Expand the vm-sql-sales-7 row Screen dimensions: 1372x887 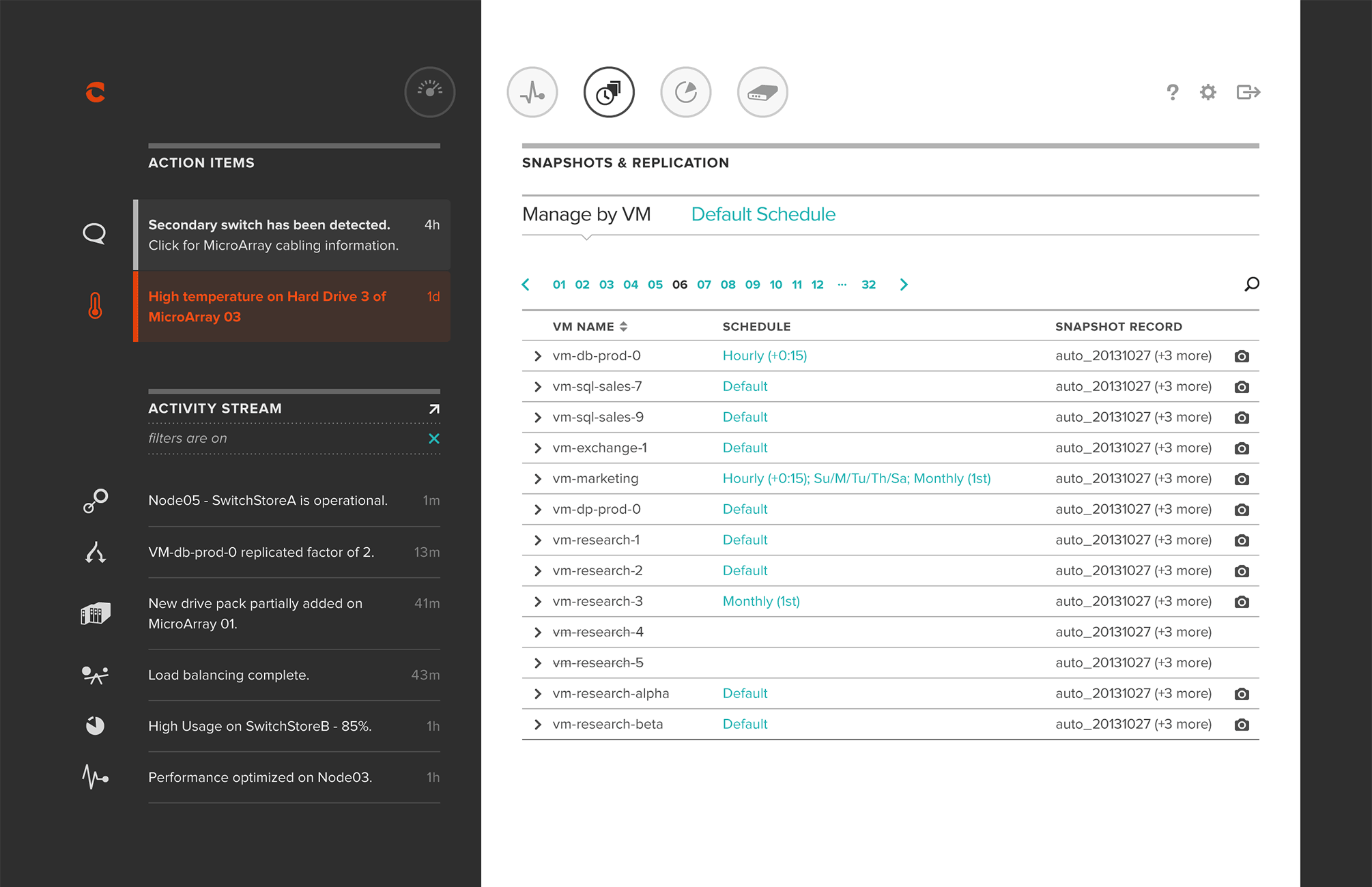(x=538, y=387)
